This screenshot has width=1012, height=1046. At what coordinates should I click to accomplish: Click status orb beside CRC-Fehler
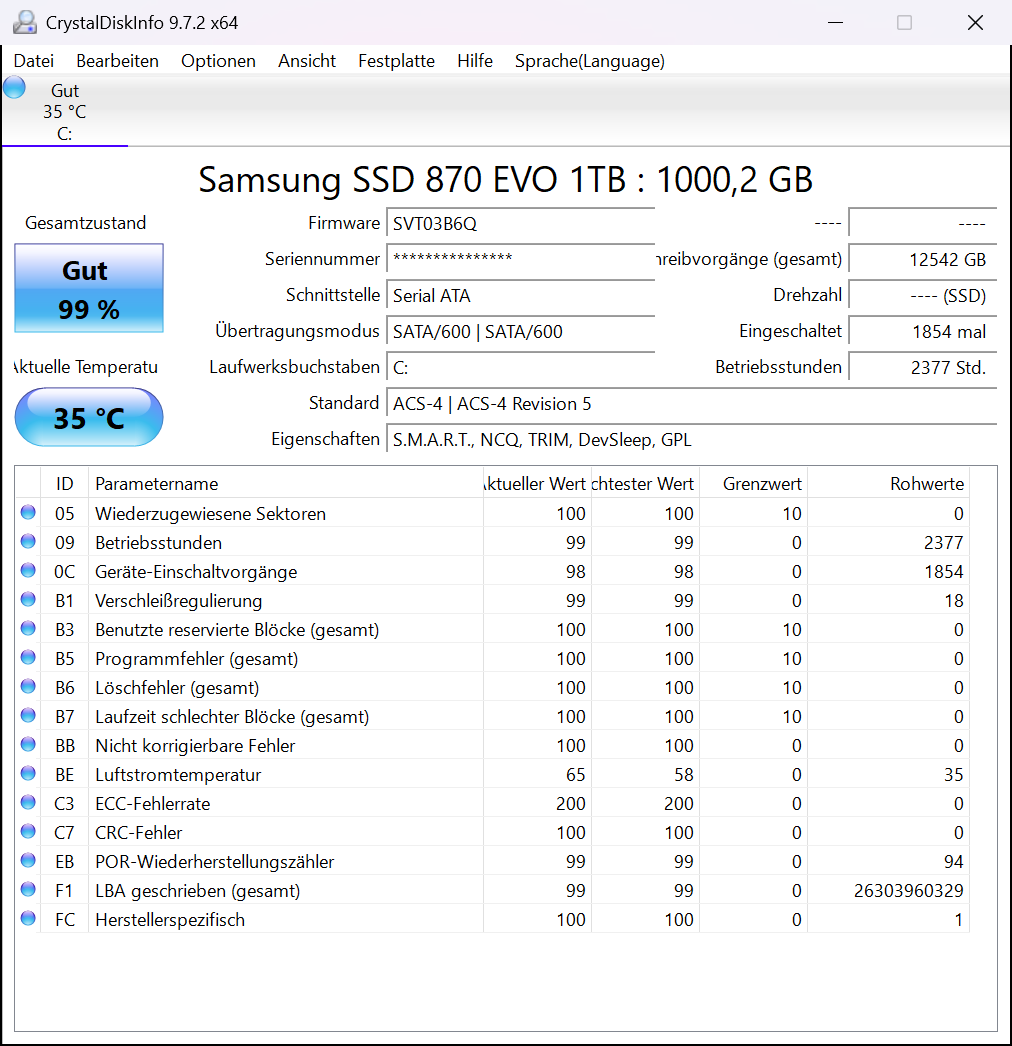tap(28, 831)
